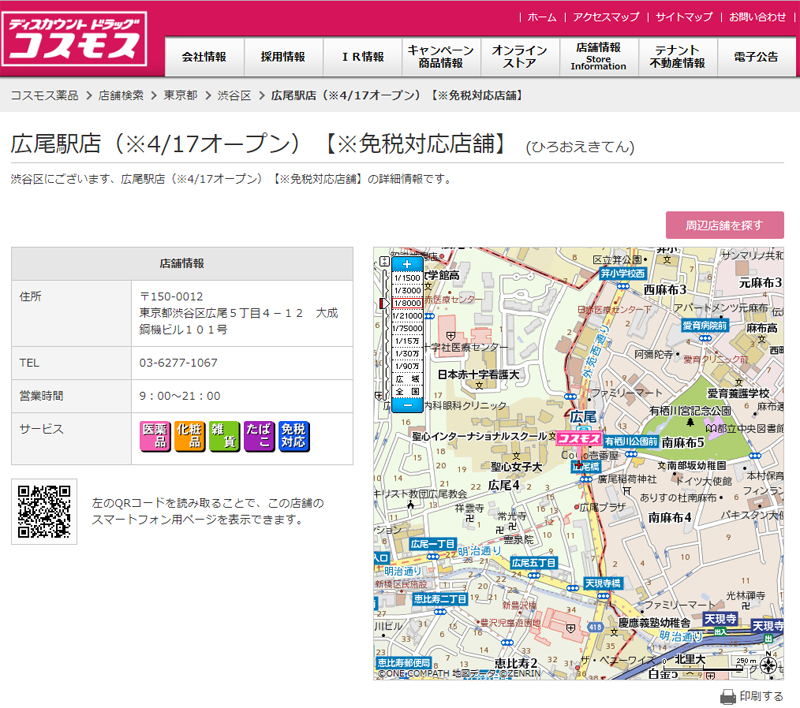Image resolution: width=800 pixels, height=708 pixels.
Task: Open the オンラインストア navigation menu
Action: pyautogui.click(x=519, y=57)
